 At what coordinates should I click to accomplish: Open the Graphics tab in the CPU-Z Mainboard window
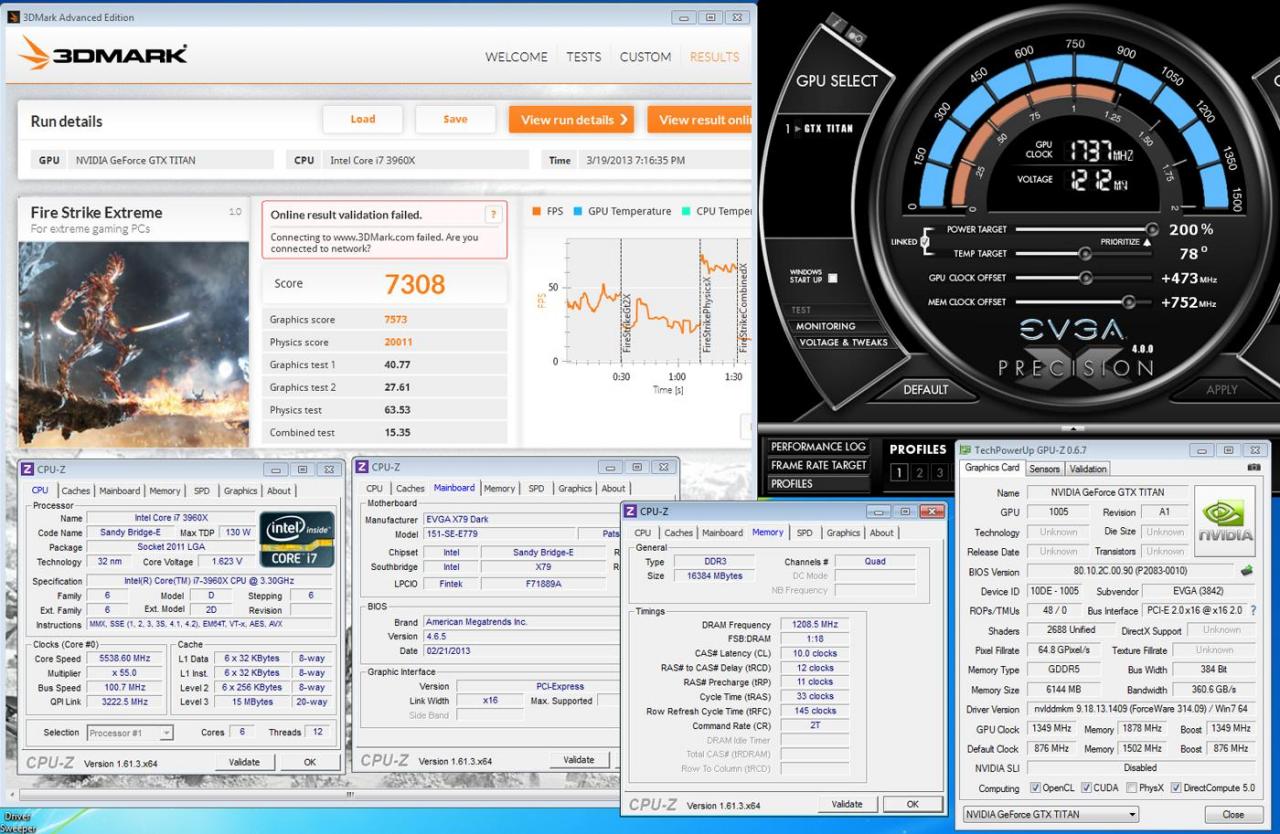575,488
